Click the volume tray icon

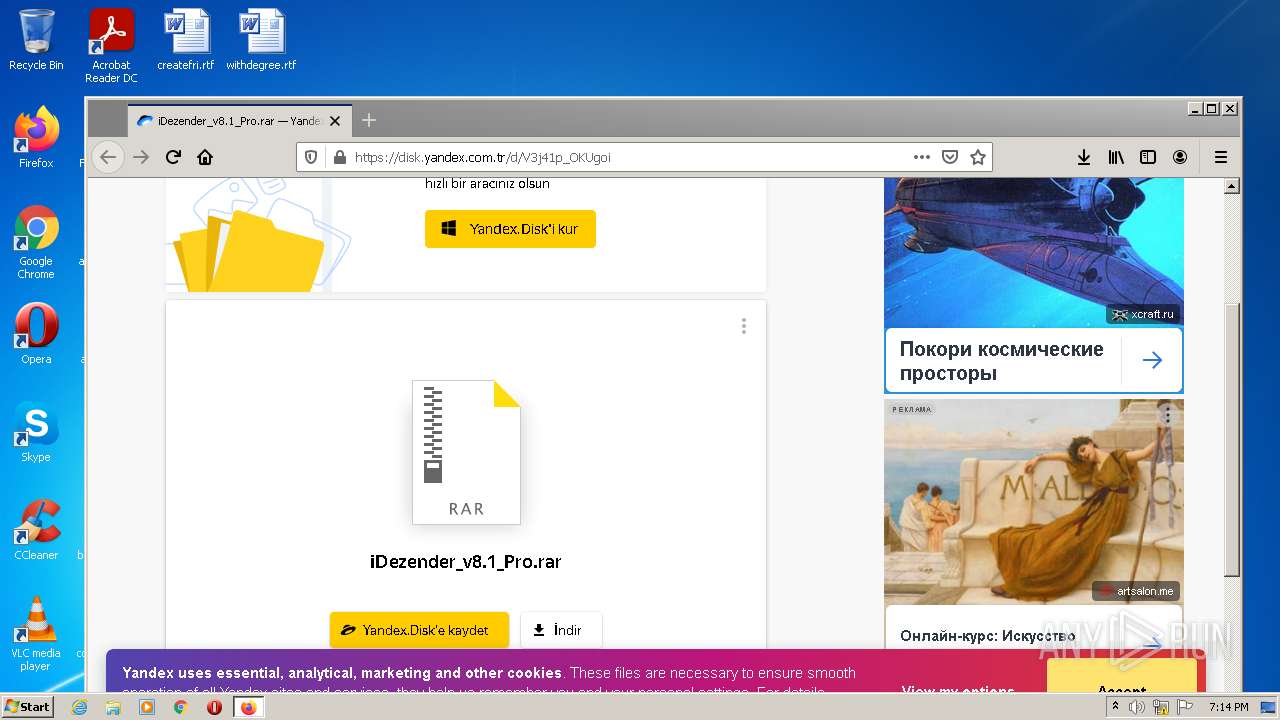click(x=1137, y=707)
